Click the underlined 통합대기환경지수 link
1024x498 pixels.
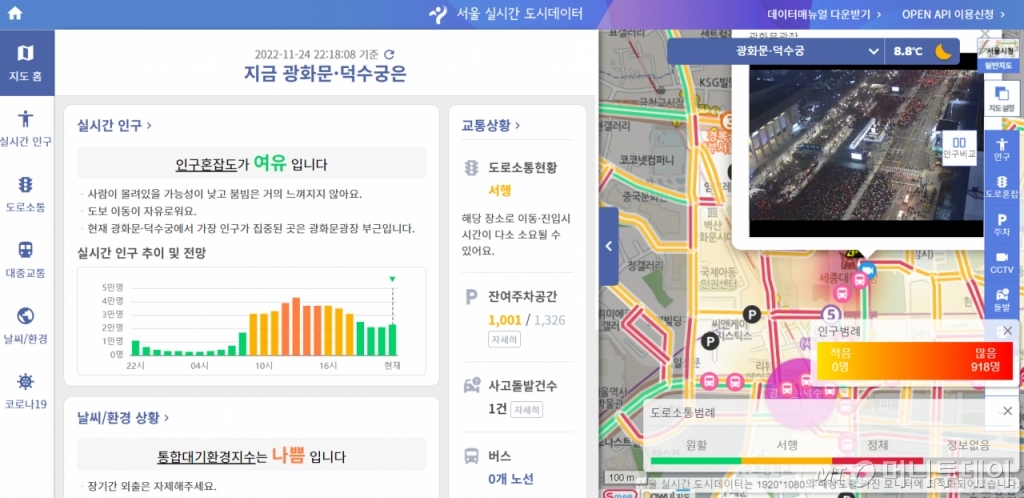pyautogui.click(x=207, y=456)
